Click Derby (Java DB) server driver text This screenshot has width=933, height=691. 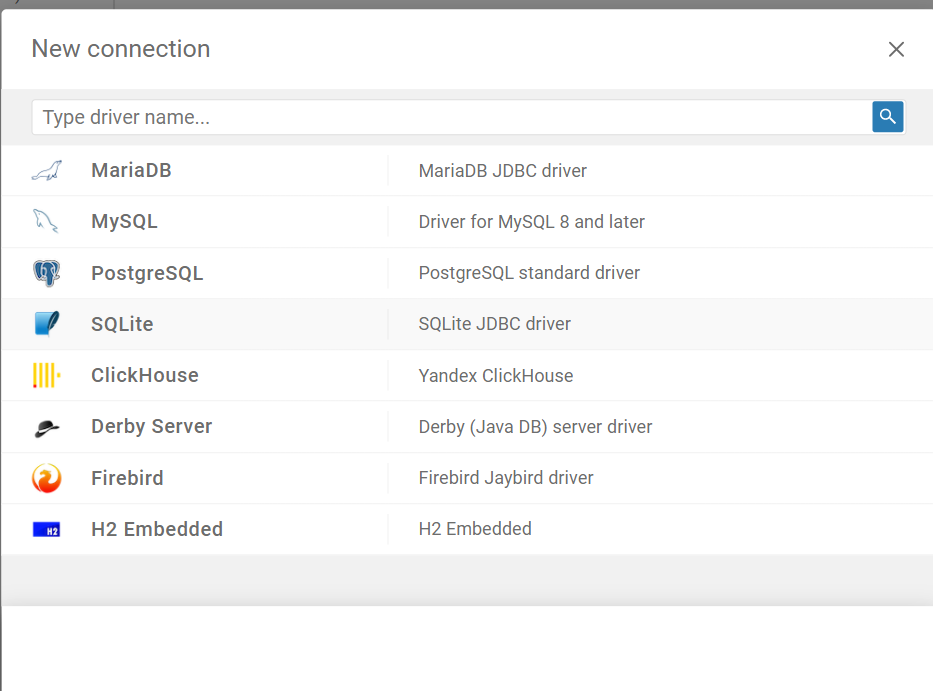[535, 427]
